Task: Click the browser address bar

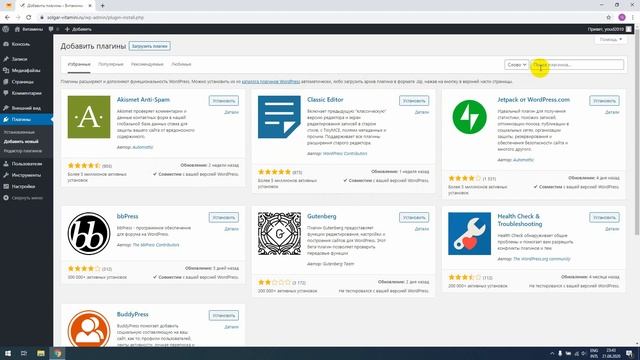Action: click(x=318, y=18)
